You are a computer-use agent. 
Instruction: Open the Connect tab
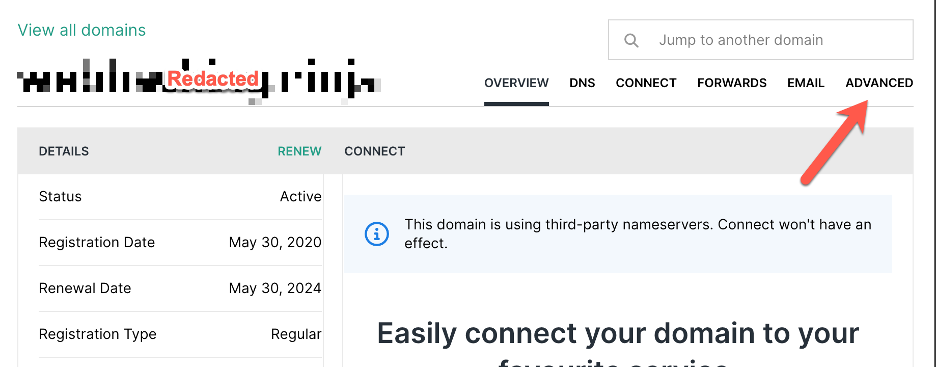tap(646, 83)
